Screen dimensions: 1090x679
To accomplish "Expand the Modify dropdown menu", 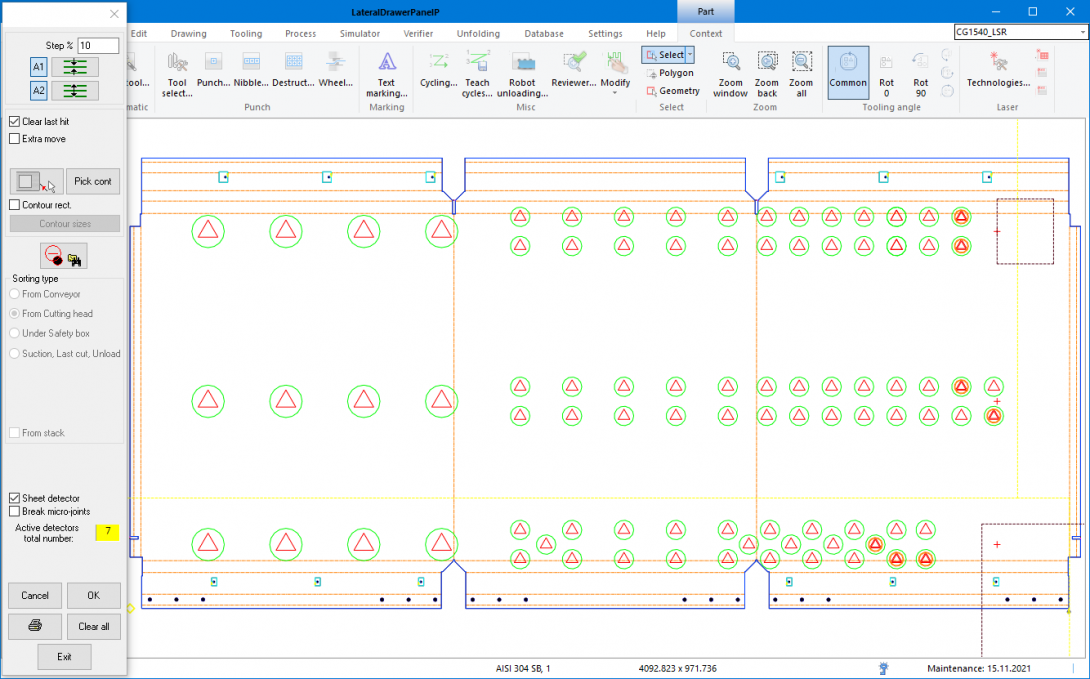I will pos(615,92).
